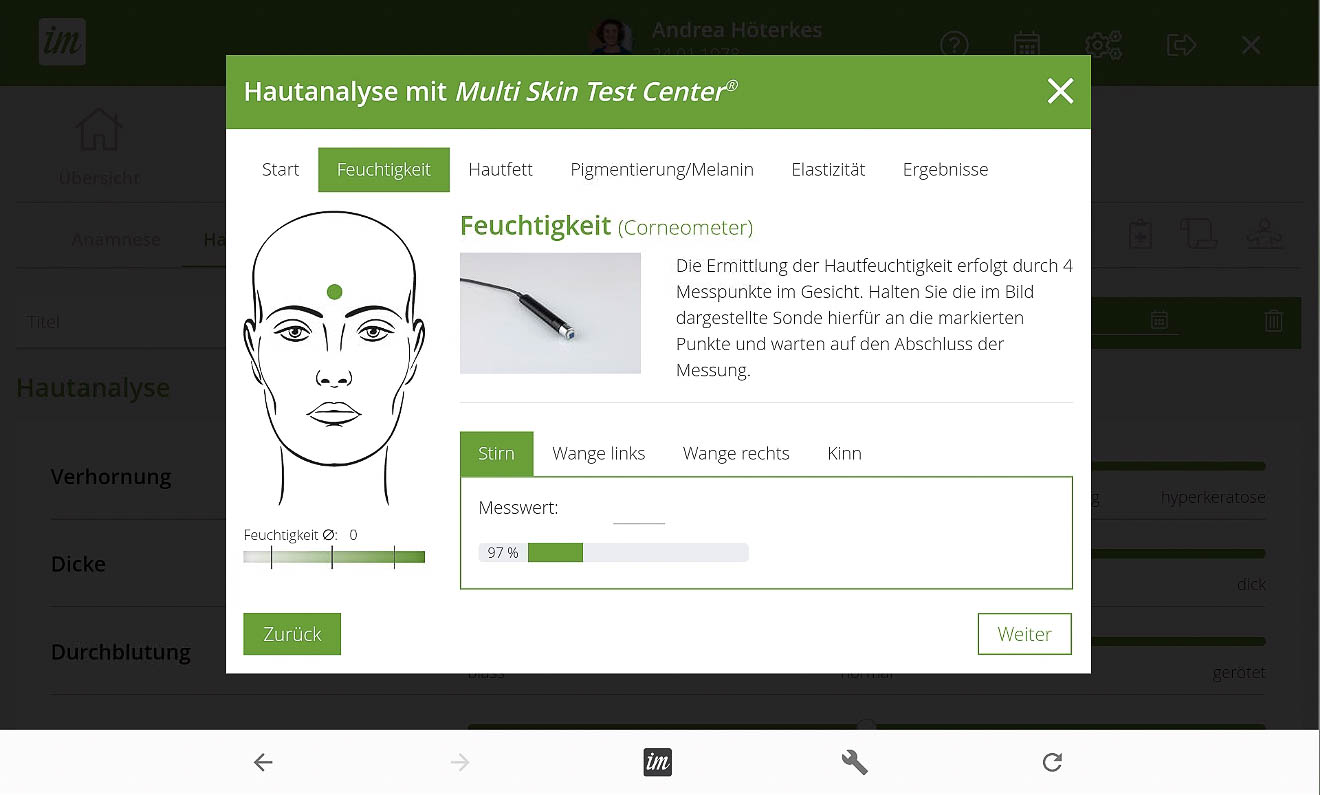The height and width of the screenshot is (795, 1320).
Task: Click the im logo in top bar
Action: 62,43
